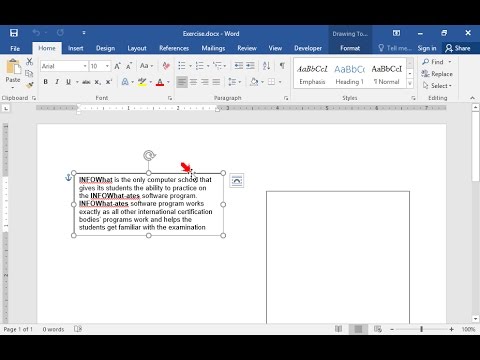Click the zoom slider handle

click(421, 329)
